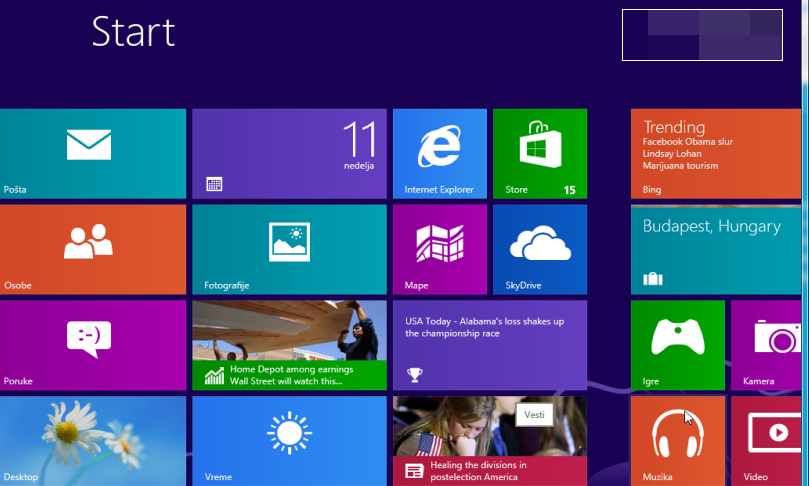Open the finance tile about Home Depot
Viewport: 809px width, 486px height.
click(289, 345)
